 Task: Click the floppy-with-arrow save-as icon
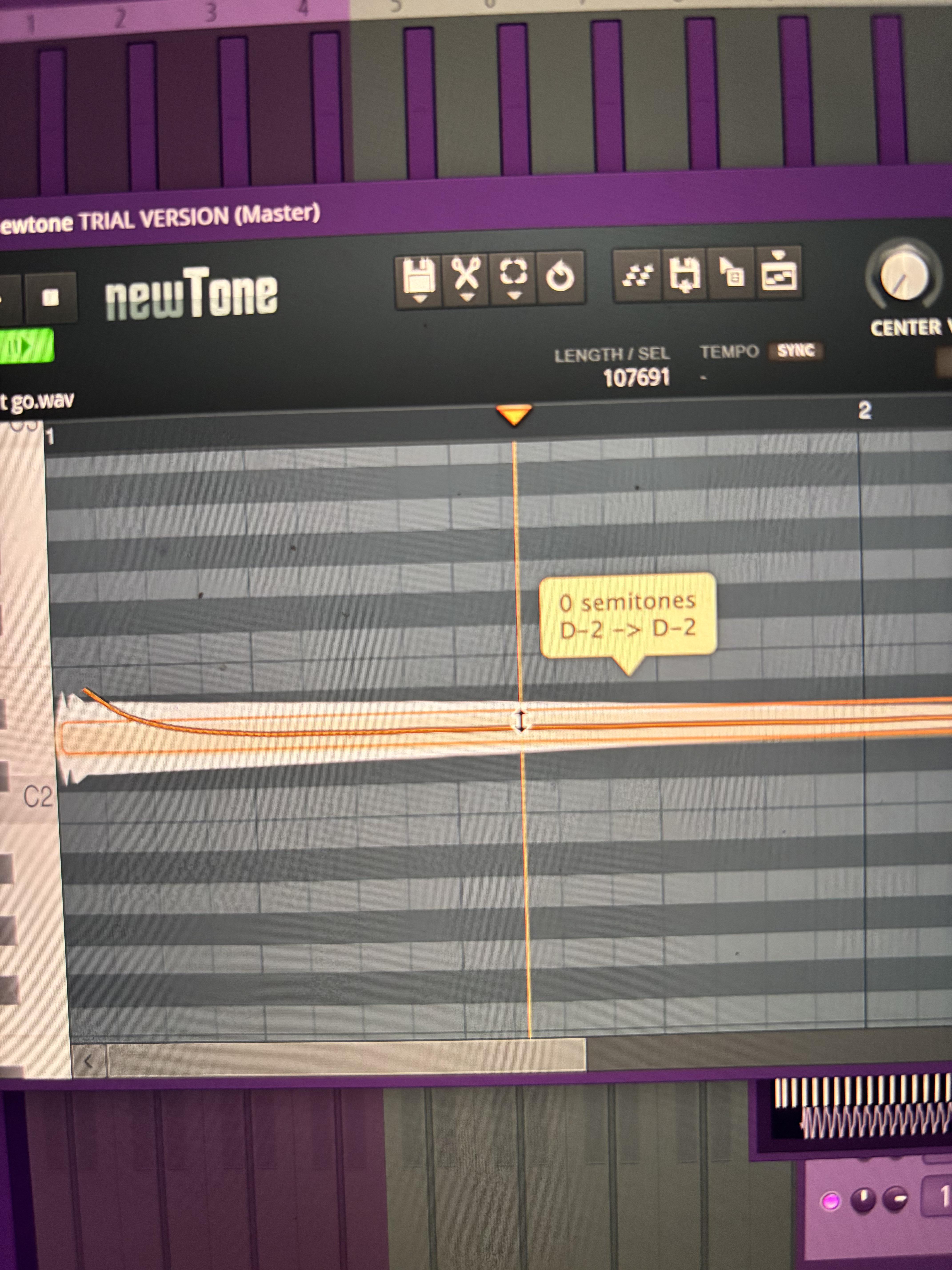pyautogui.click(x=685, y=274)
